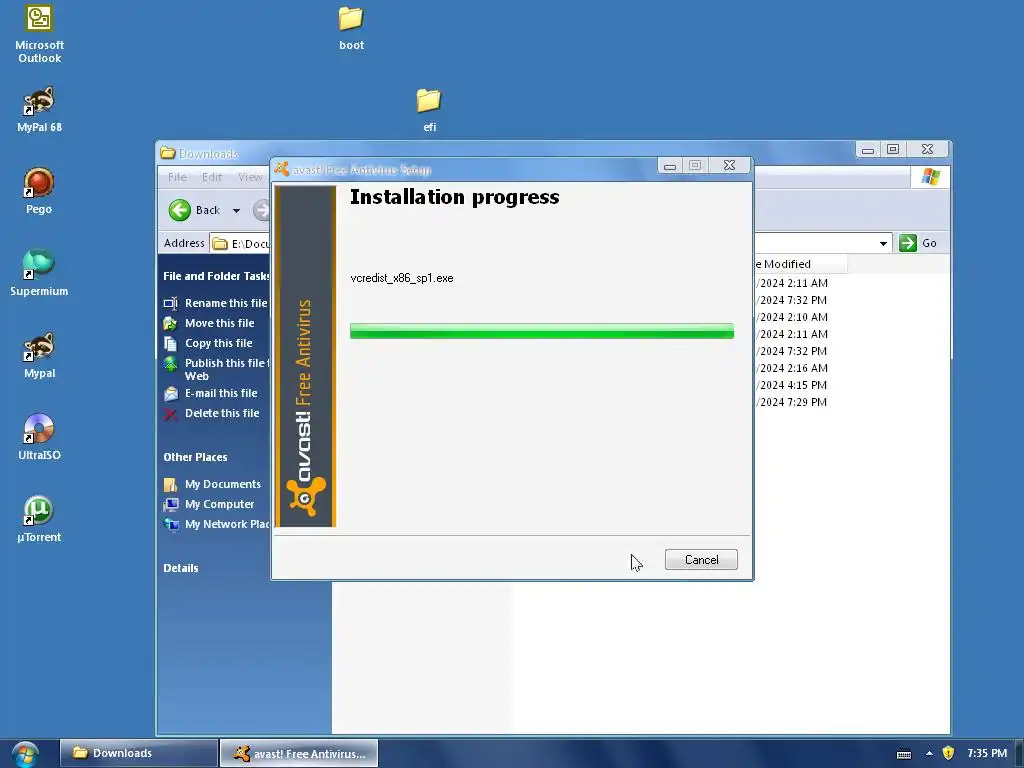Click the 7:35 PM taskbar clock
The height and width of the screenshot is (768, 1024).
pos(987,753)
